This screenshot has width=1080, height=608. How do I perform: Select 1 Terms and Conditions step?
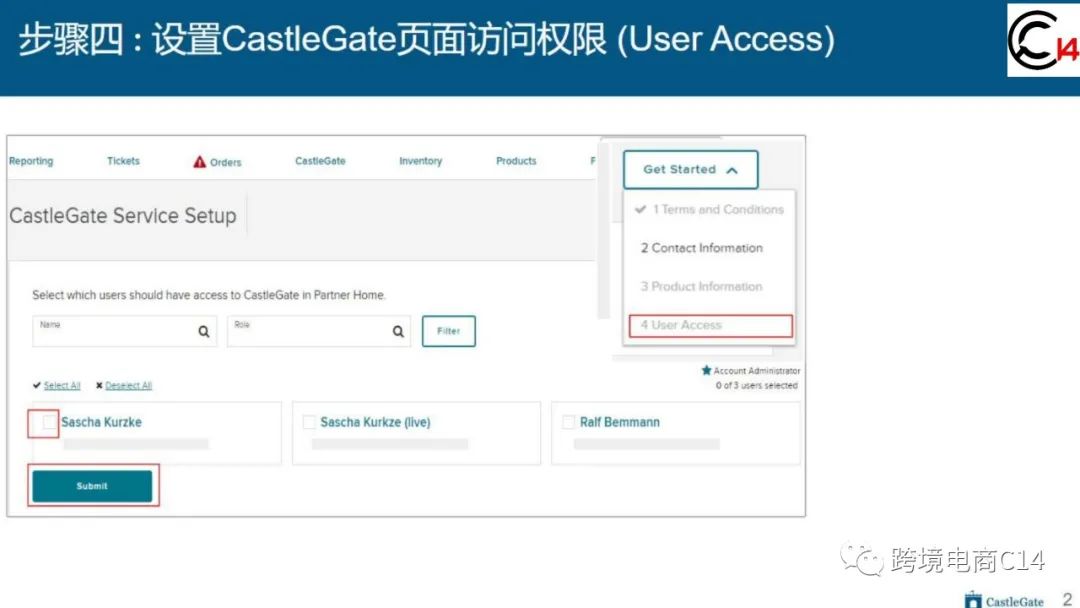coord(718,209)
